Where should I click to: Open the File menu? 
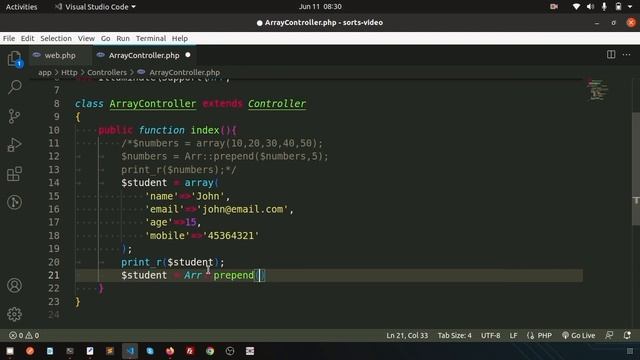(x=9, y=38)
